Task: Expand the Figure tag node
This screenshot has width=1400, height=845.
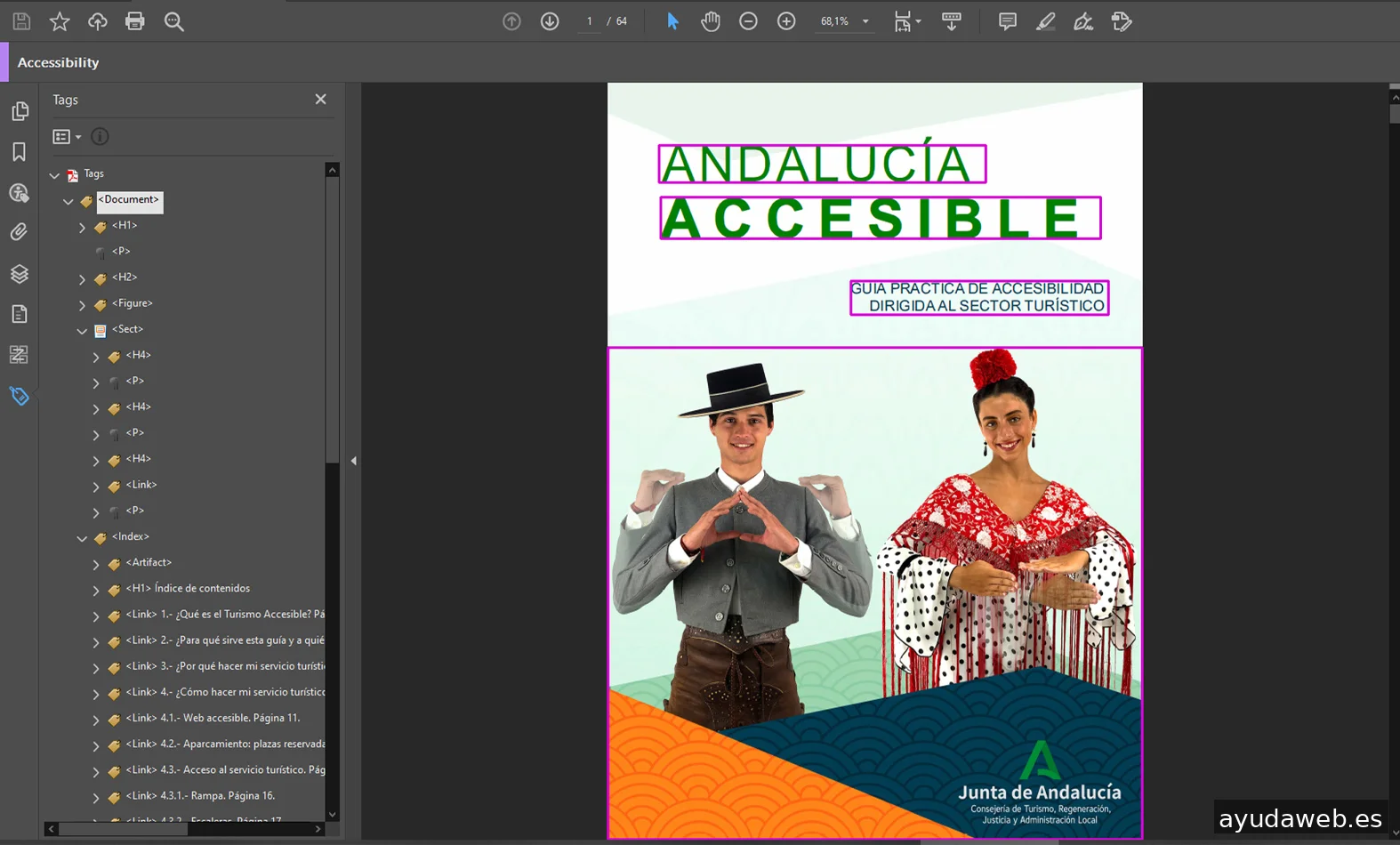Action: (82, 305)
